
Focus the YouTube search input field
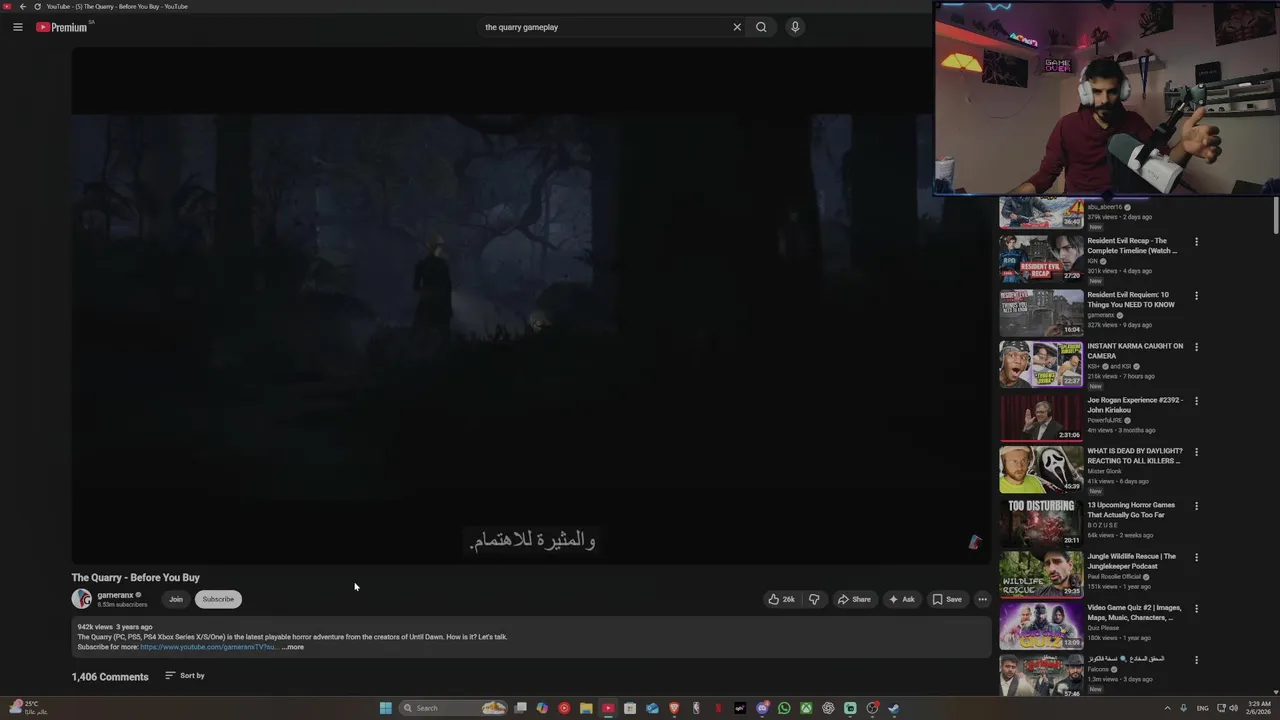pyautogui.click(x=605, y=27)
